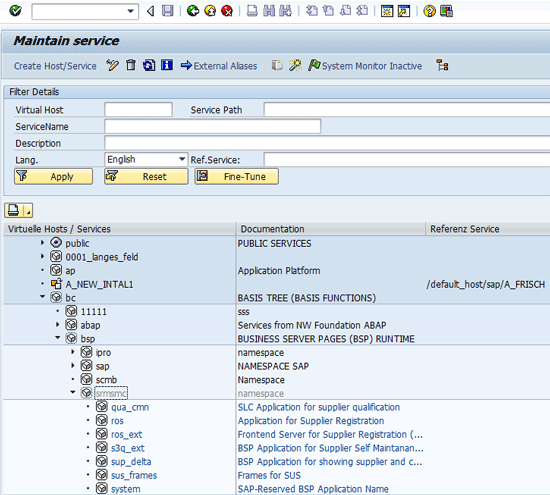Click the Print icon in top toolbar
This screenshot has width=550, height=495.
point(252,11)
